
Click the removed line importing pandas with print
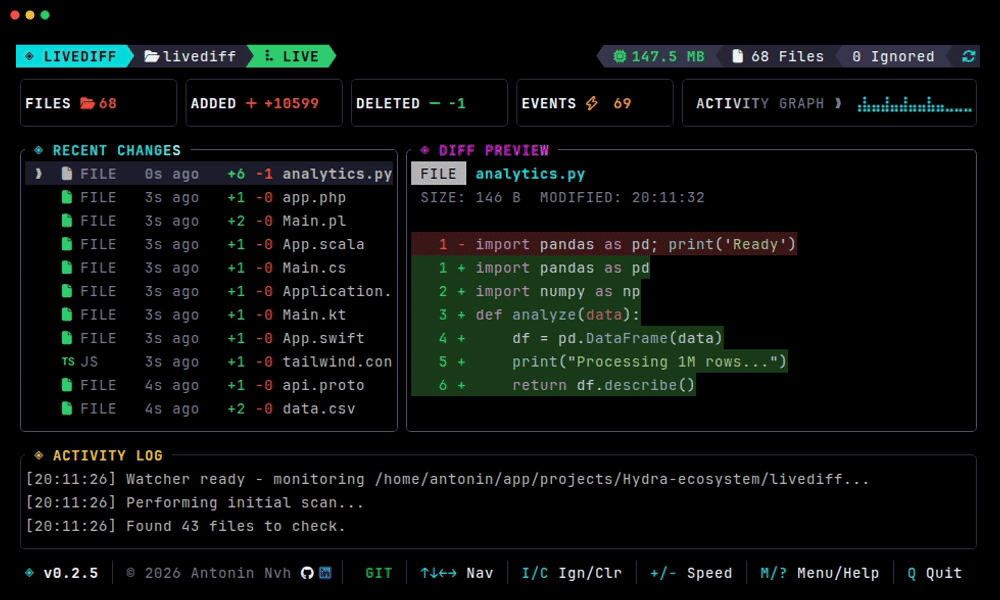click(x=604, y=244)
